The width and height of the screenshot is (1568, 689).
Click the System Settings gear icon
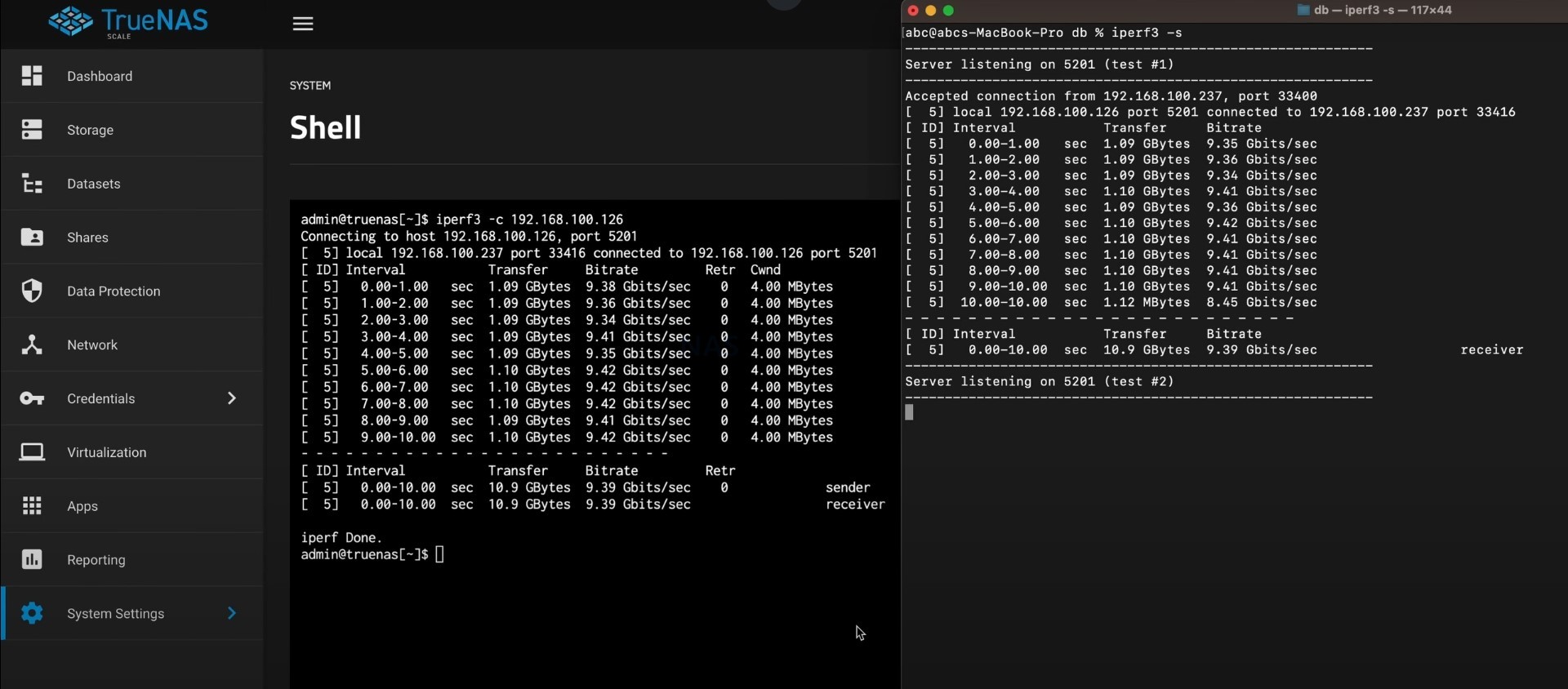pos(32,613)
